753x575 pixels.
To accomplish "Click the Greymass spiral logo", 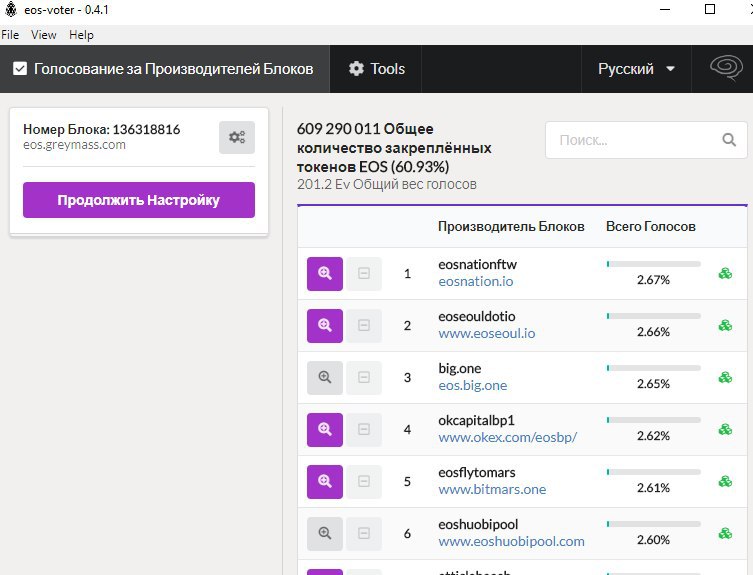I will tap(727, 68).
